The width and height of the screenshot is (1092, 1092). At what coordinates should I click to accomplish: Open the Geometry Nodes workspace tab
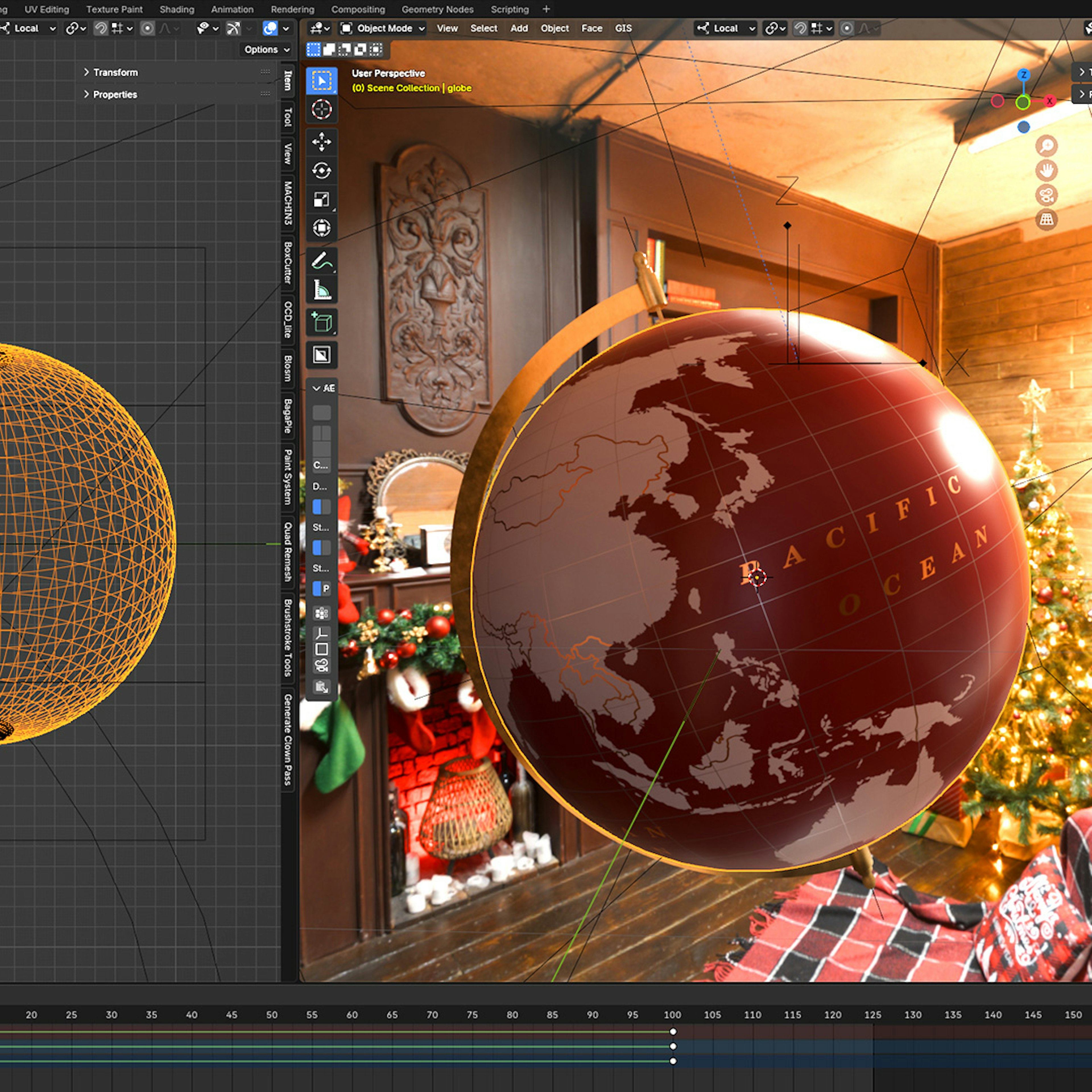coord(437,9)
